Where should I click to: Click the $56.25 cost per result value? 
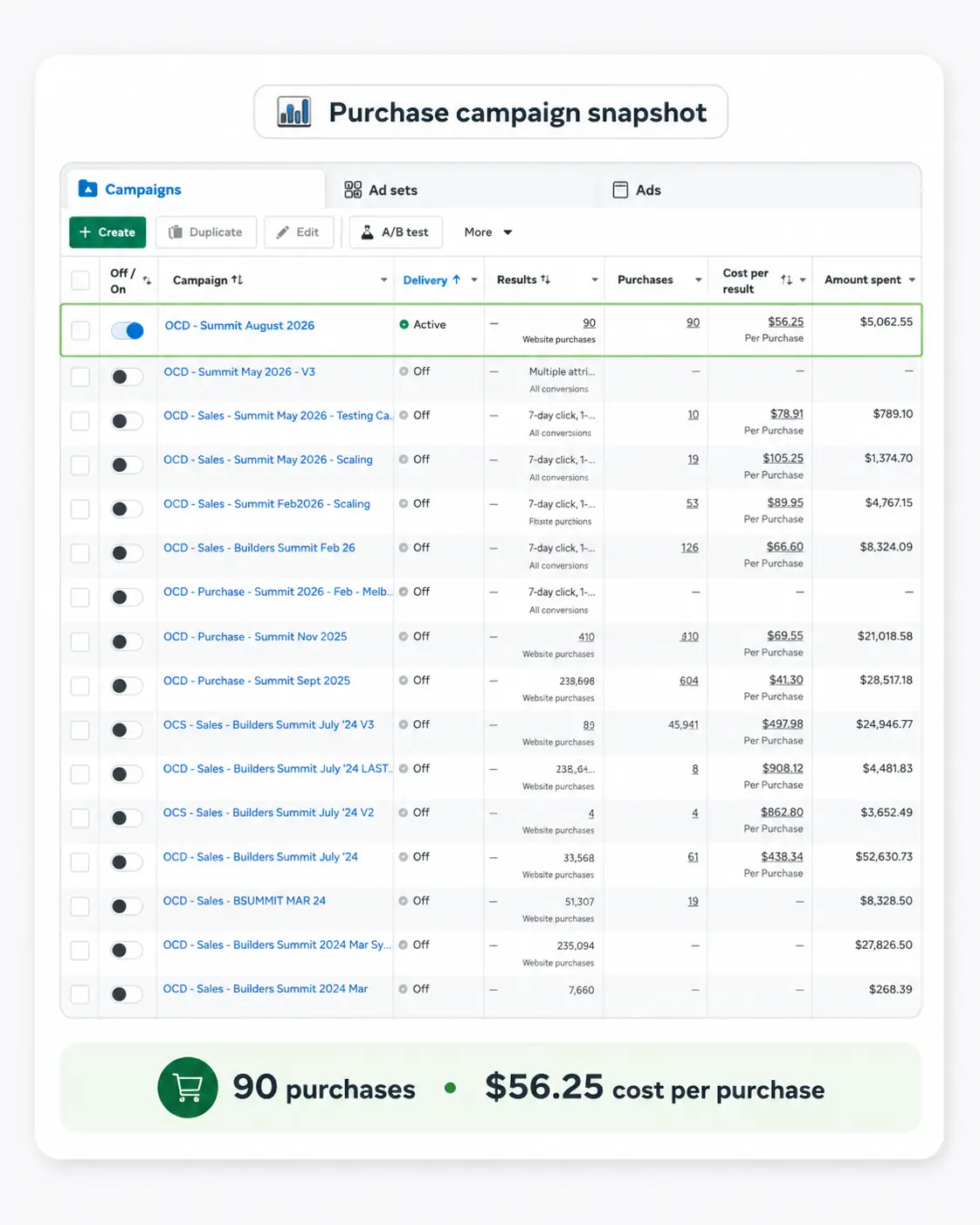point(785,322)
